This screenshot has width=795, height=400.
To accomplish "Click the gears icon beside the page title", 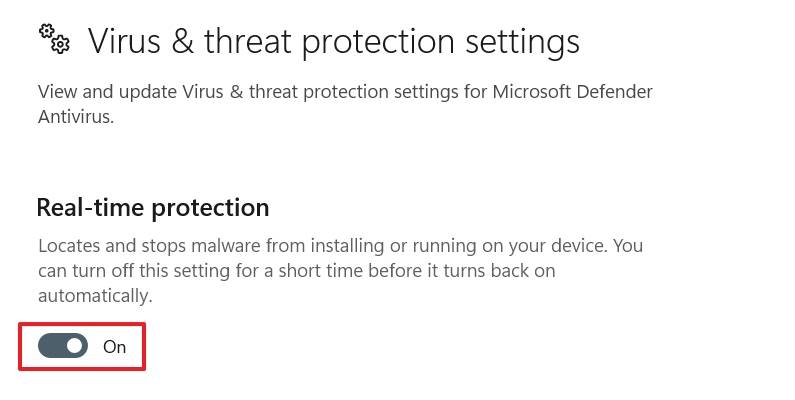I will (x=54, y=39).
